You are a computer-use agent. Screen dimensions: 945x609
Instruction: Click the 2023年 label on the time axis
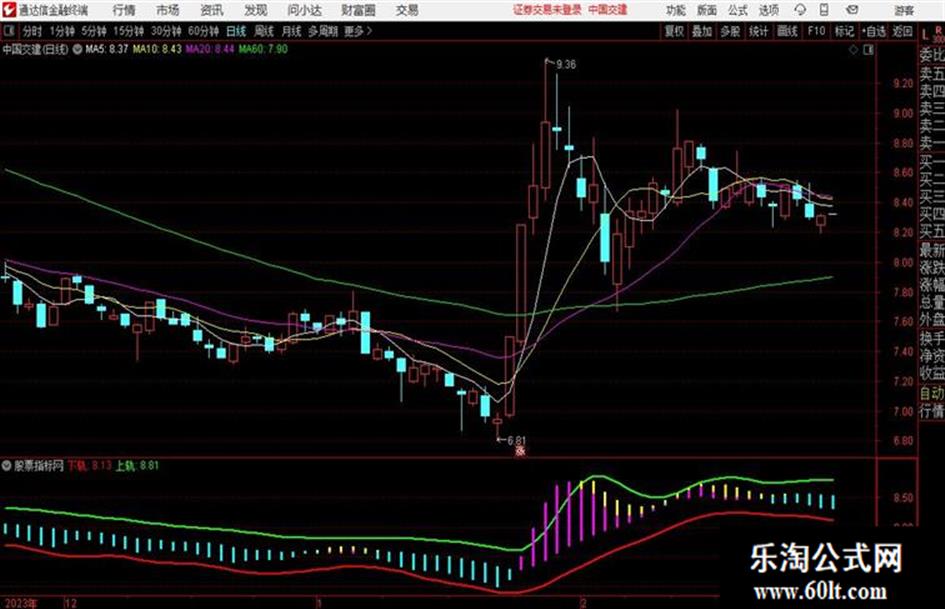[20, 603]
